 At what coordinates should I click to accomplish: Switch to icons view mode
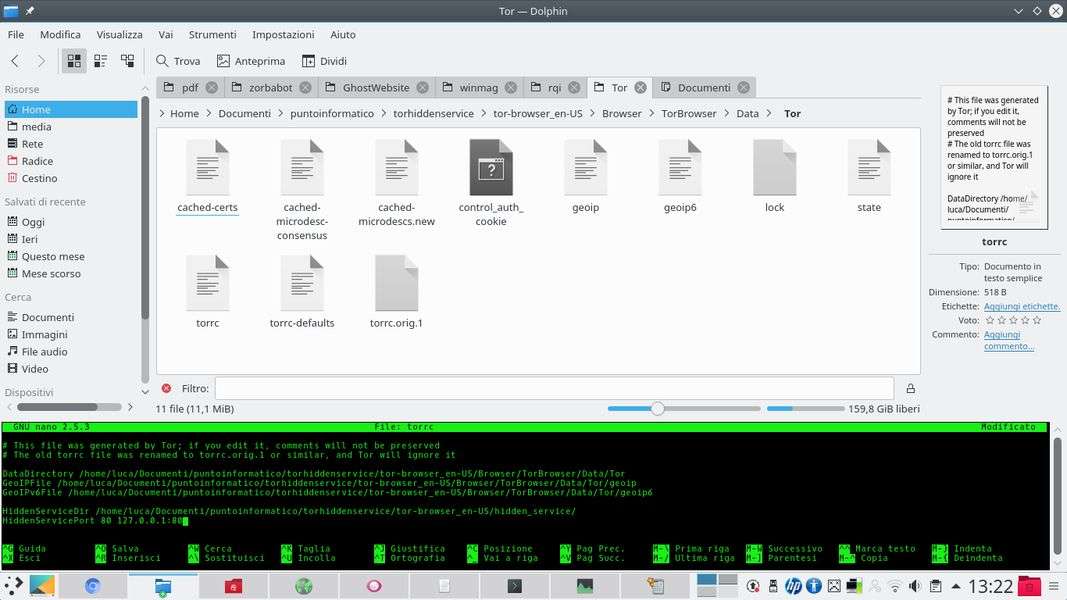(x=74, y=61)
